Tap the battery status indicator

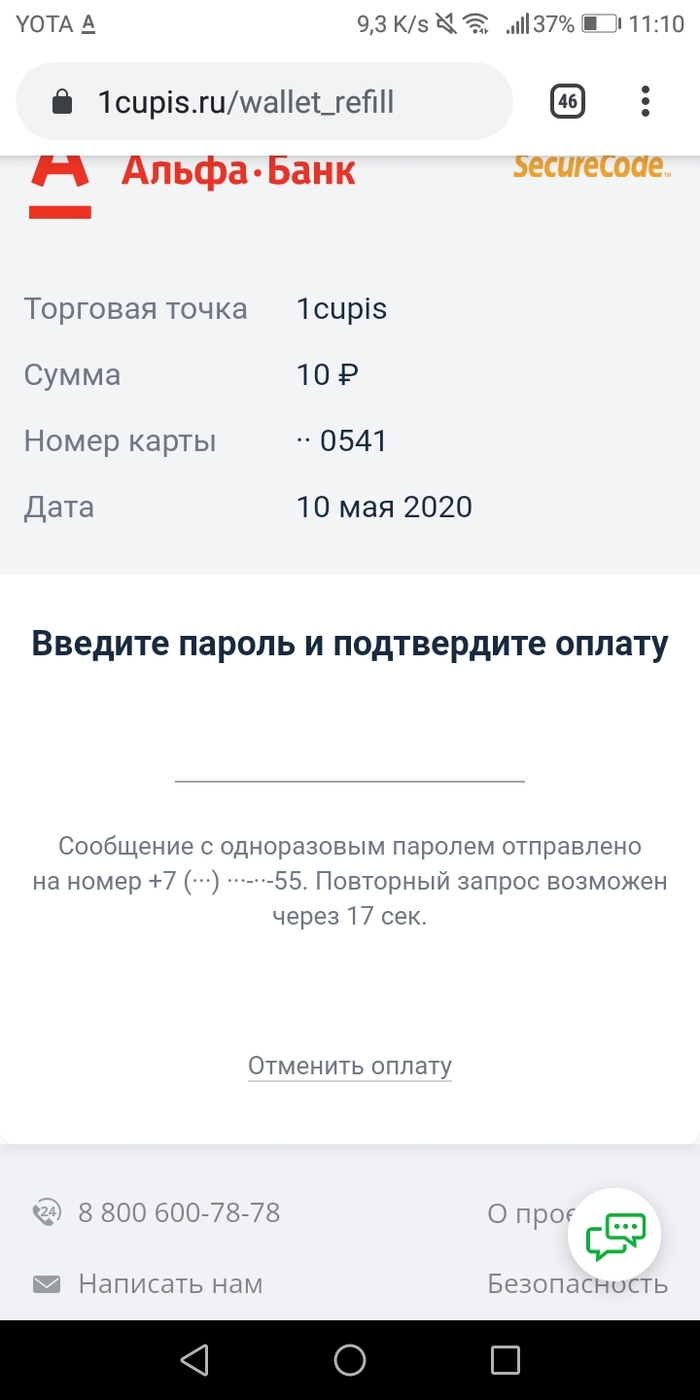click(x=601, y=24)
